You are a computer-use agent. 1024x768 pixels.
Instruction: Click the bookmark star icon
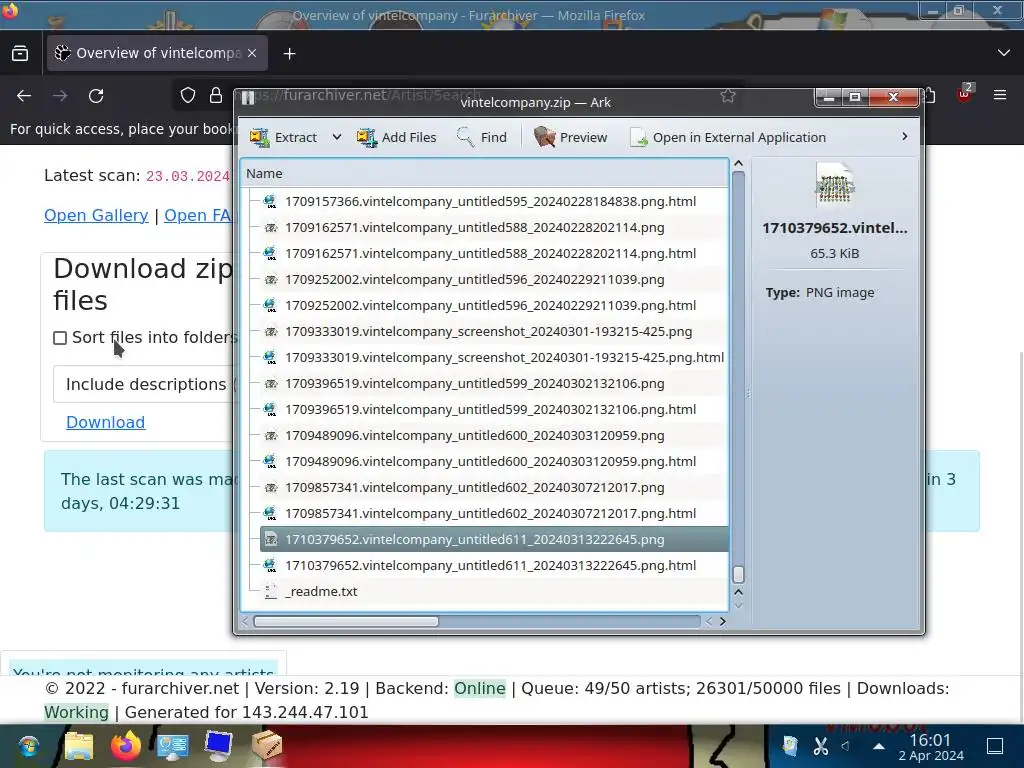[x=728, y=96]
